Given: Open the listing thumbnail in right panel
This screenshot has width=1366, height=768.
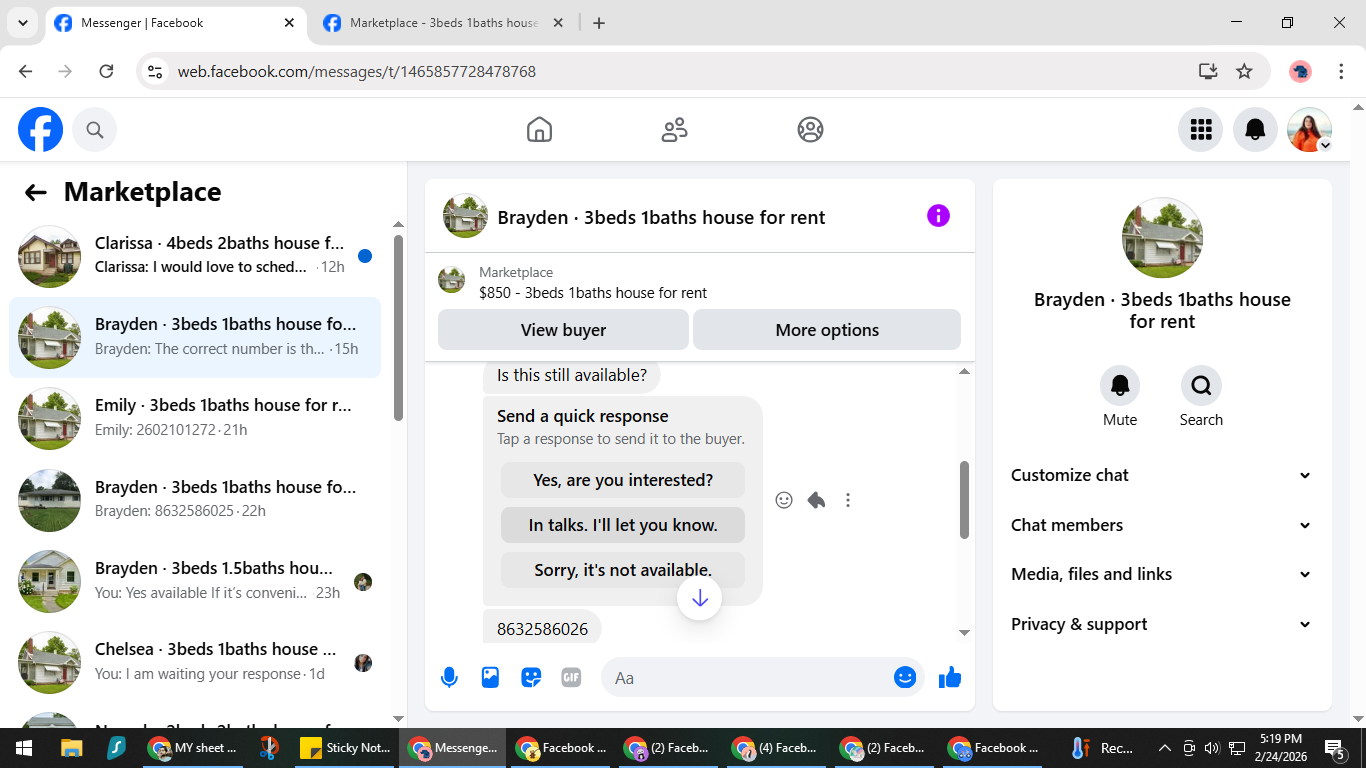Looking at the screenshot, I should 1162,238.
